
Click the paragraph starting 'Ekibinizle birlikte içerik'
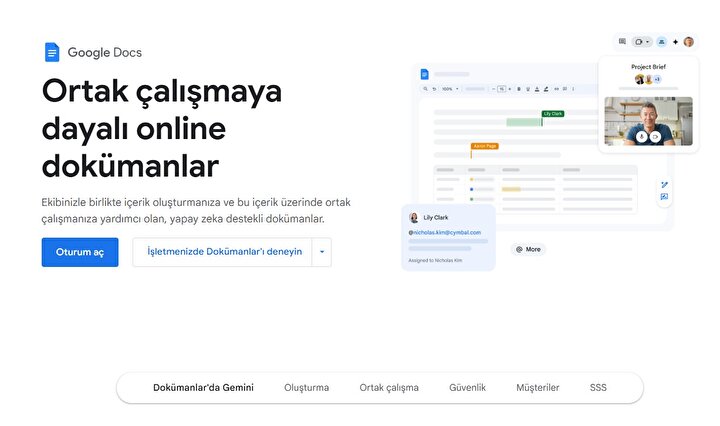coord(196,210)
